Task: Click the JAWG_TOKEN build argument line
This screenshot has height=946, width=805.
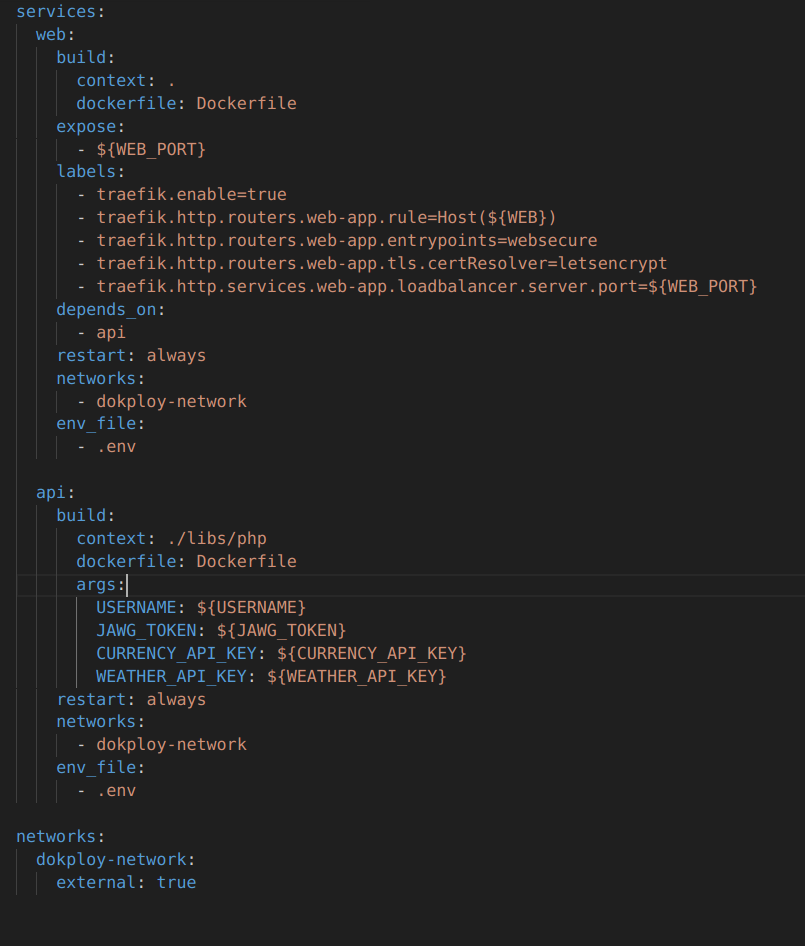Action: point(220,630)
